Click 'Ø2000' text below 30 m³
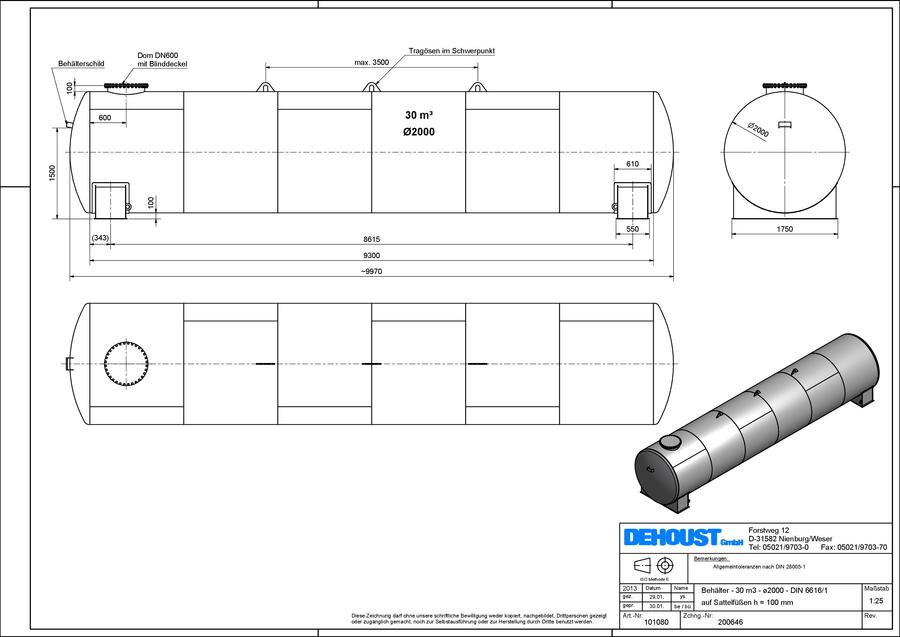Viewport: 900px width, 637px height. click(418, 131)
